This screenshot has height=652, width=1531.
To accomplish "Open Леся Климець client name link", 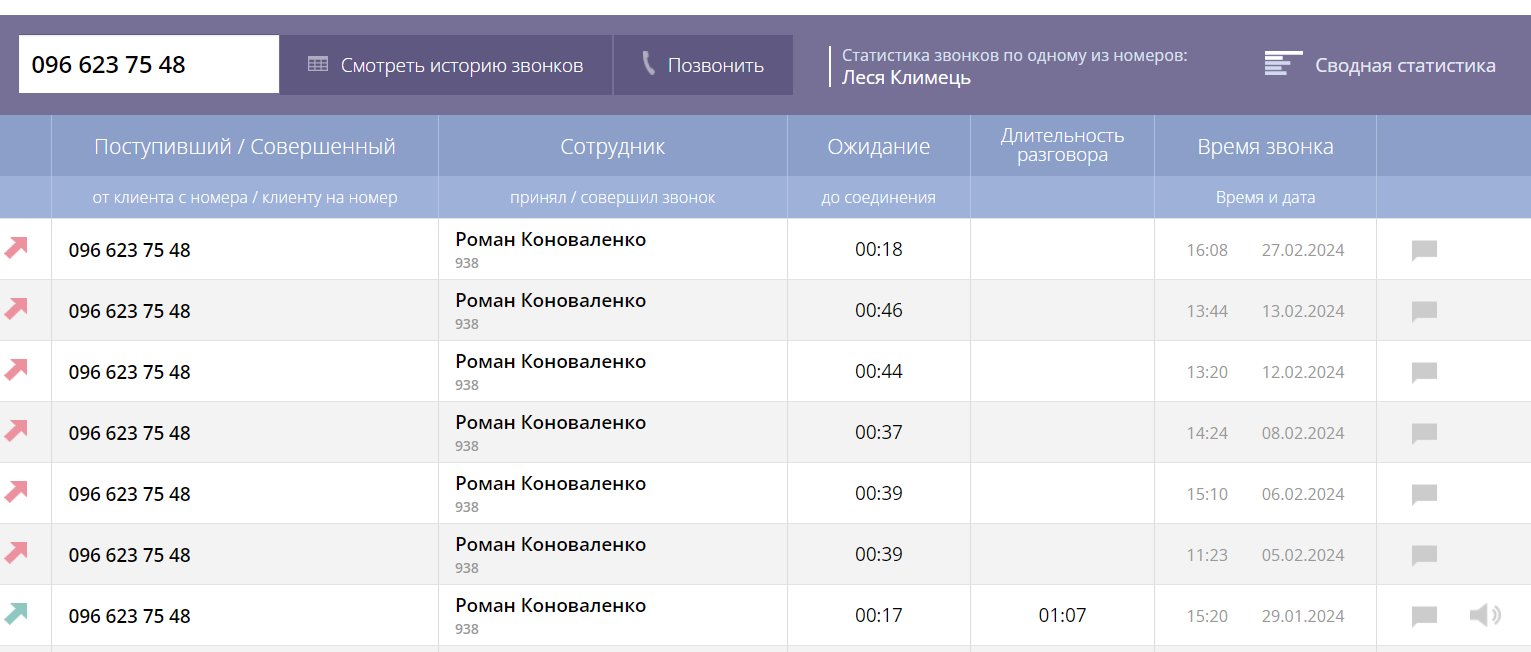I will pyautogui.click(x=906, y=77).
